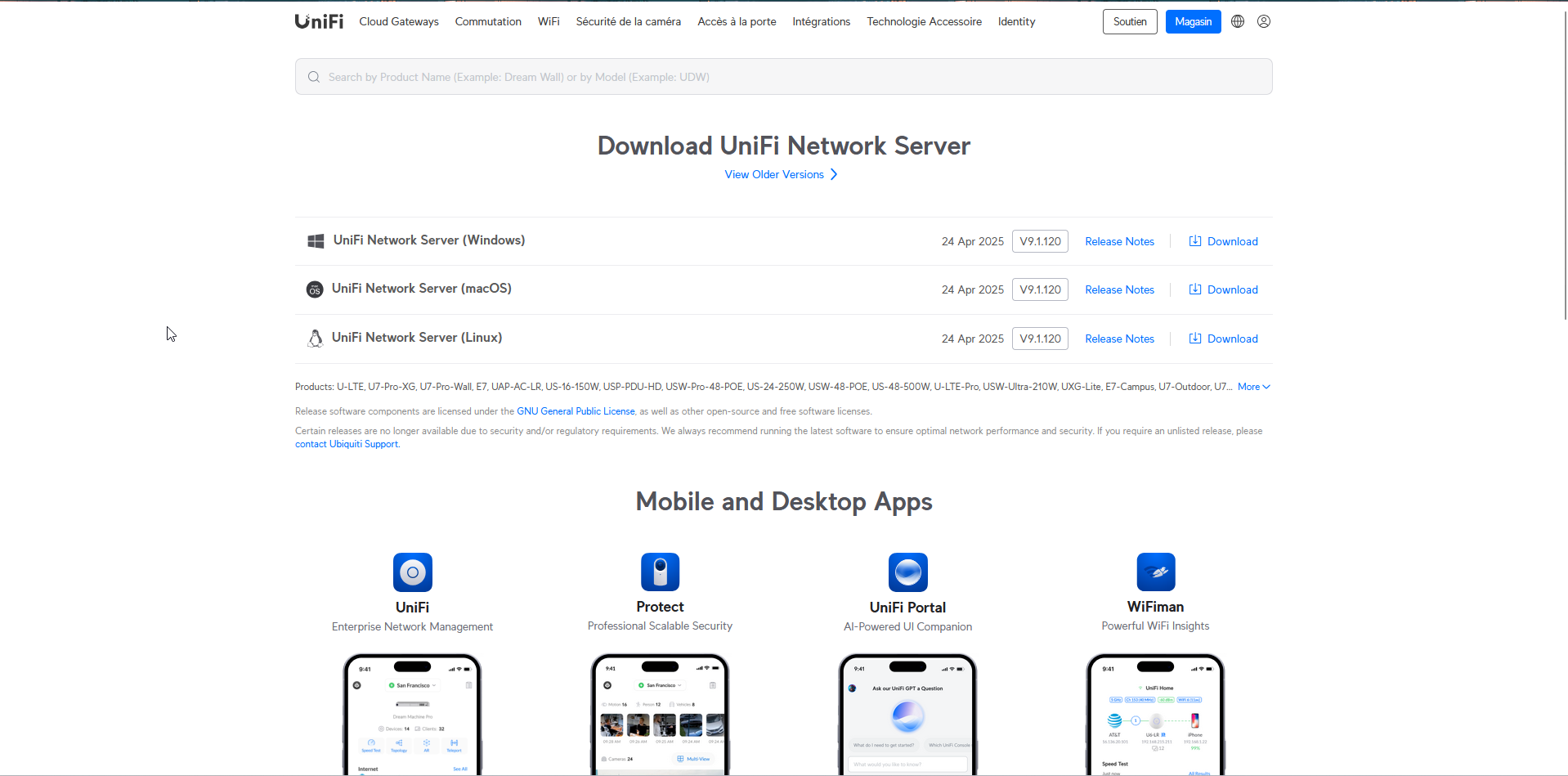This screenshot has width=1568, height=776.
Task: Expand the products list with More
Action: 1253,387
